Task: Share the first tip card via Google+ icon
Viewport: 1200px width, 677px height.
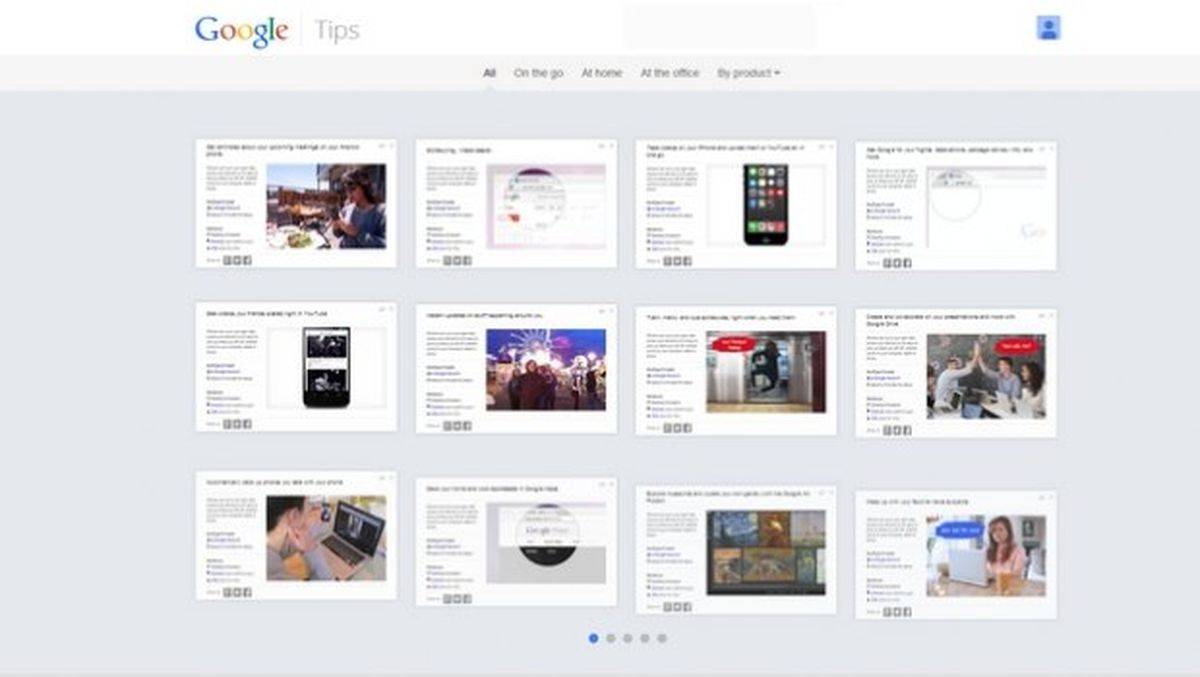Action: click(227, 259)
